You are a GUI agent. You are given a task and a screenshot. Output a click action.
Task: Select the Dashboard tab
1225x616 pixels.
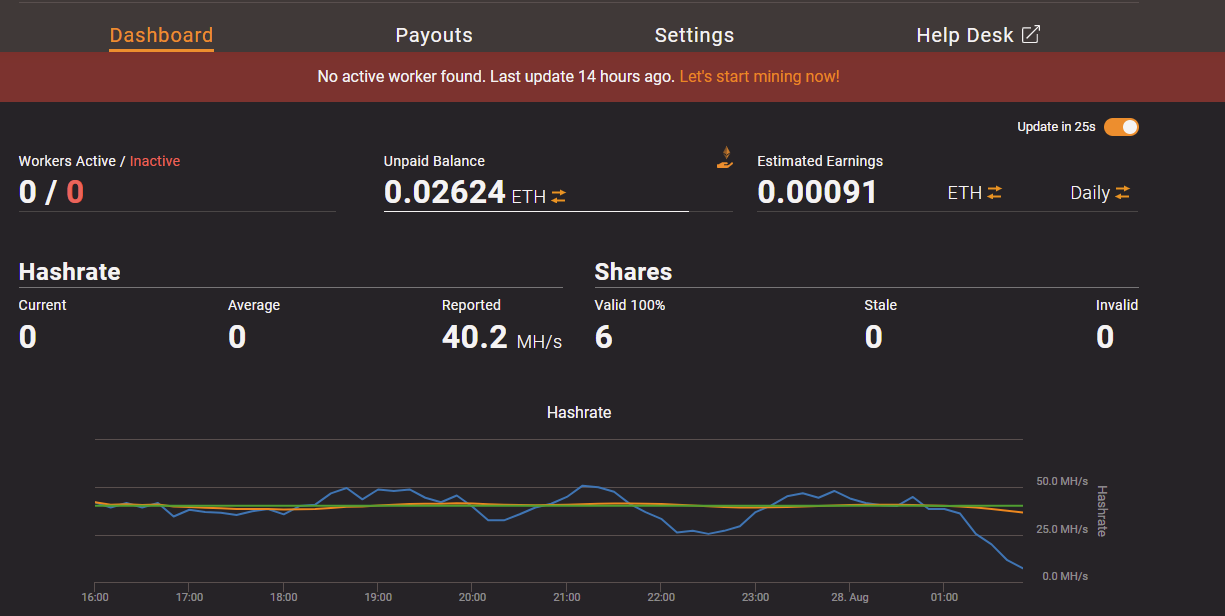(161, 35)
